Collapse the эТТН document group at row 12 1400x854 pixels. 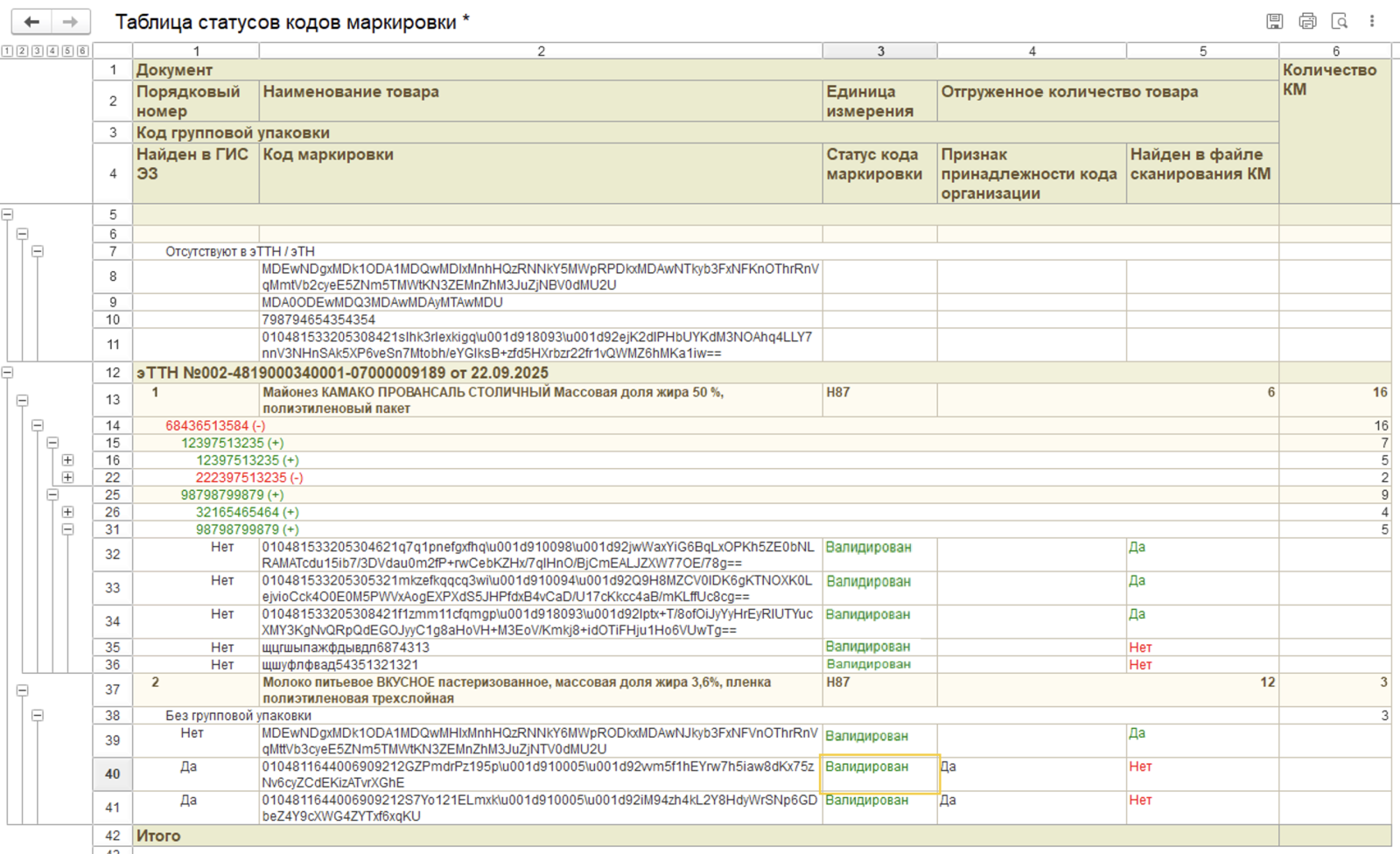pos(7,373)
